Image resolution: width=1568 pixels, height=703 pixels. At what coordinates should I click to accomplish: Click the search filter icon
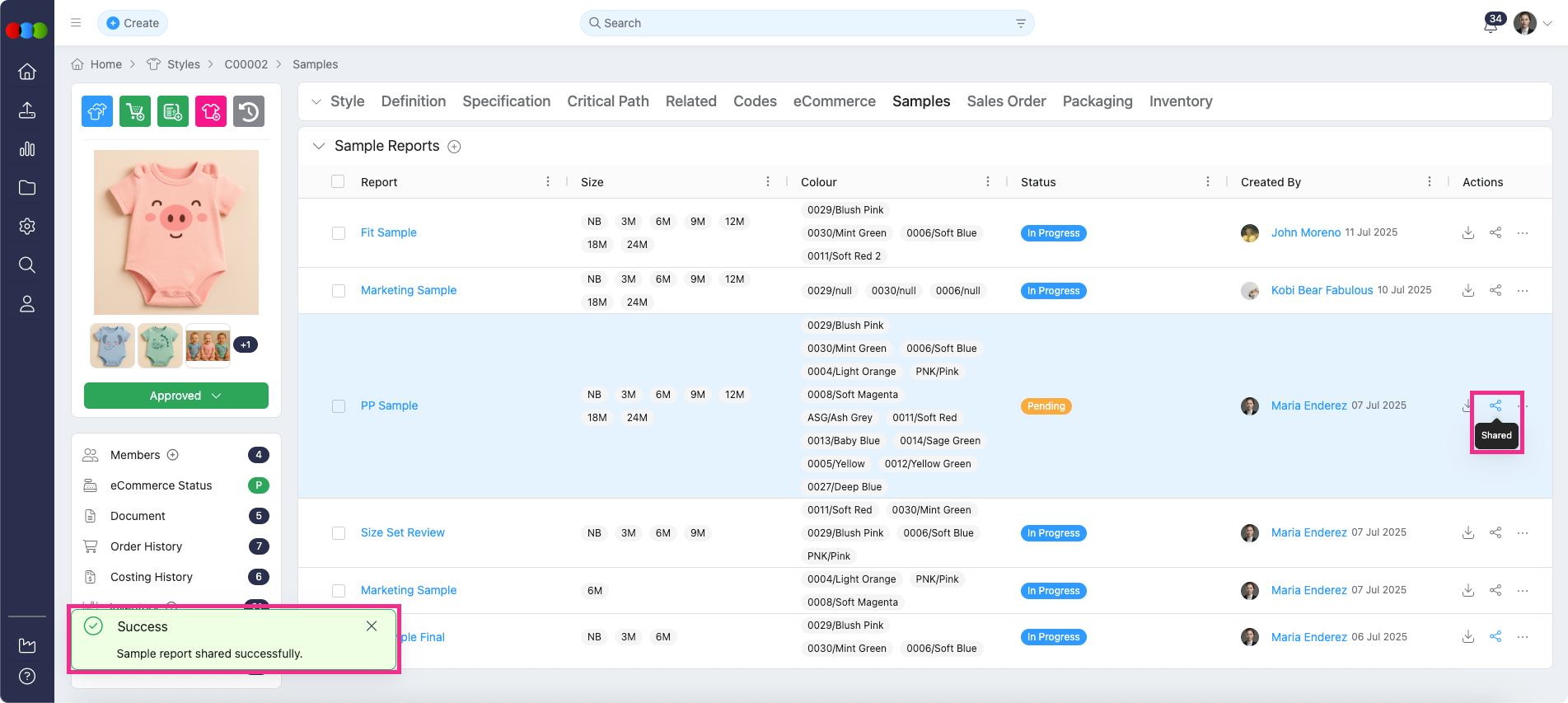click(1020, 23)
